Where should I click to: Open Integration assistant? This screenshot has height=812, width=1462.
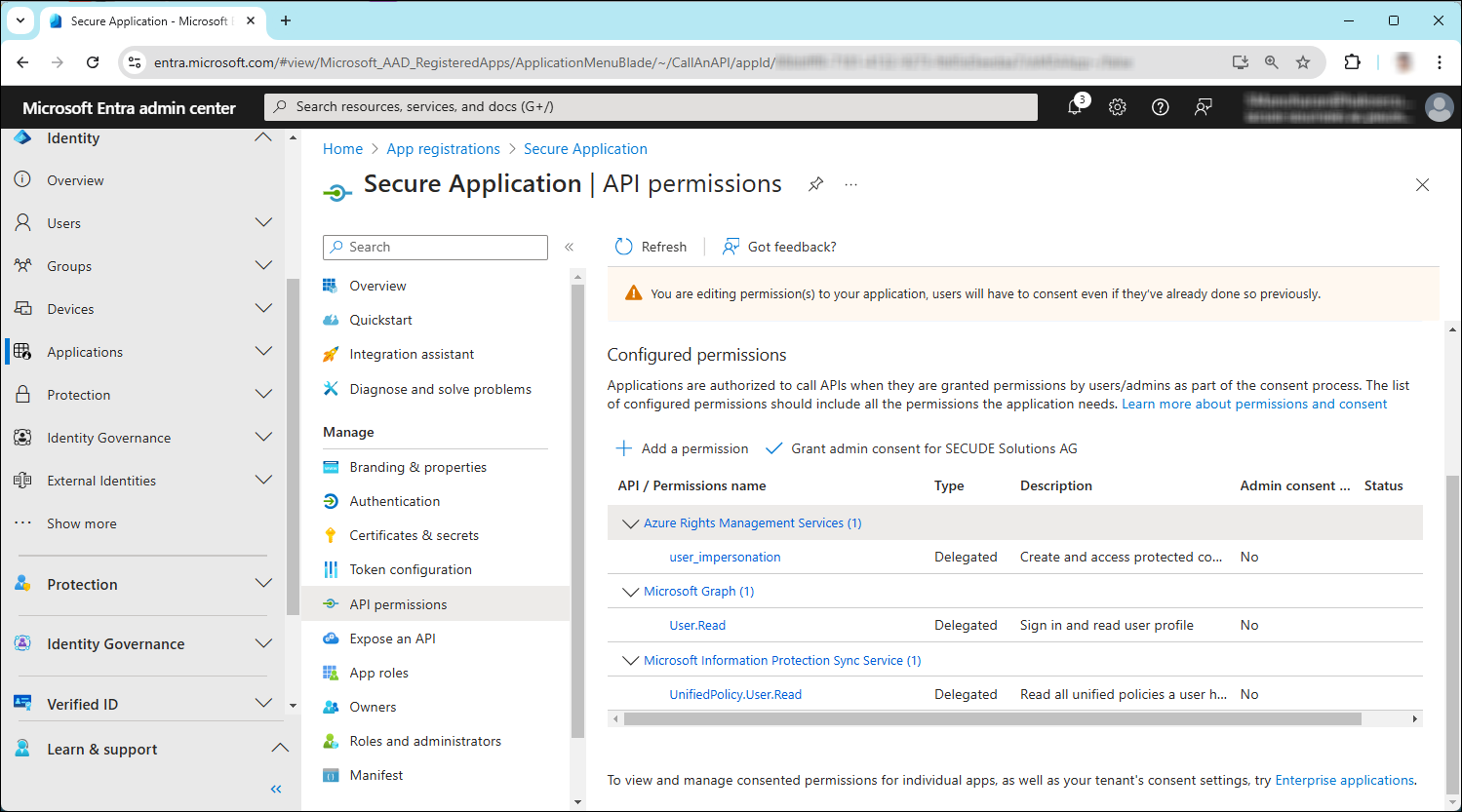(x=411, y=354)
